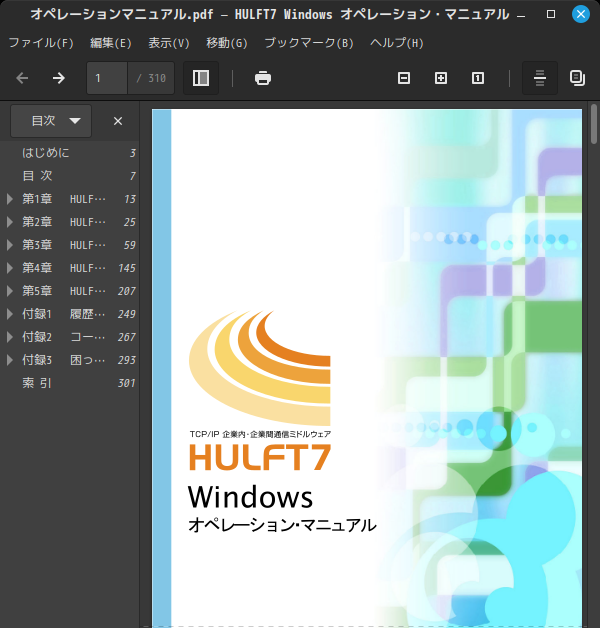Viewport: 600px width, 628px height.
Task: Expand the 第4章 tree entry
Action: coord(10,268)
